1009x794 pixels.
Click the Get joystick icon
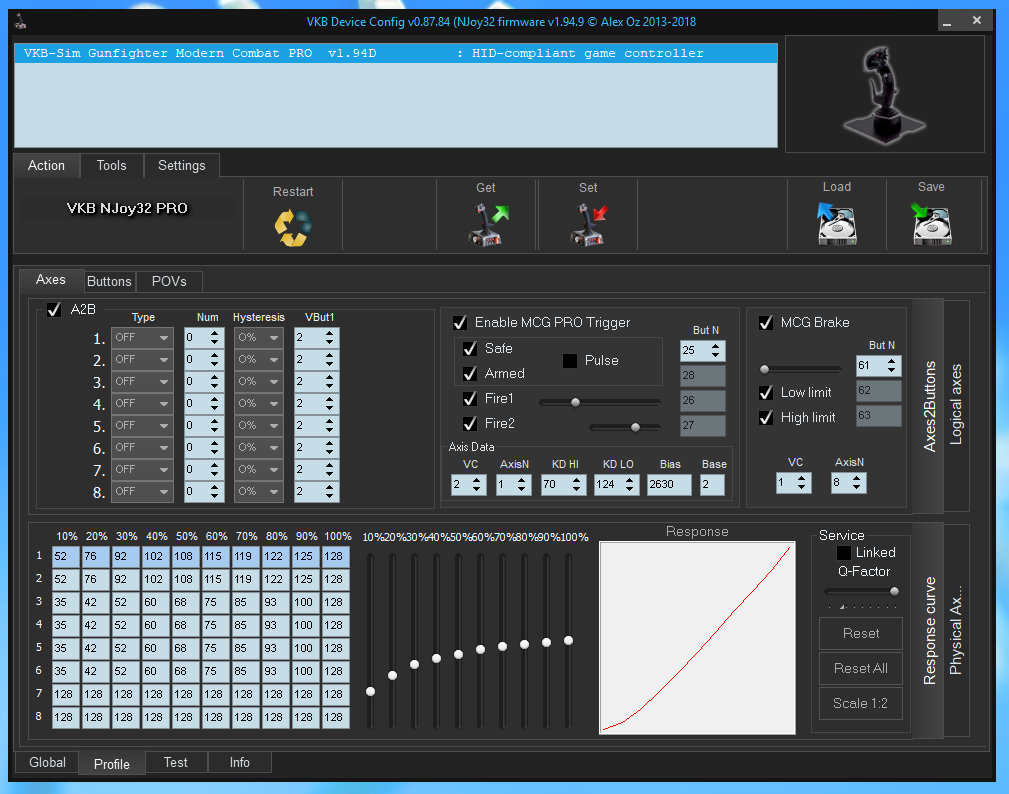coord(488,224)
